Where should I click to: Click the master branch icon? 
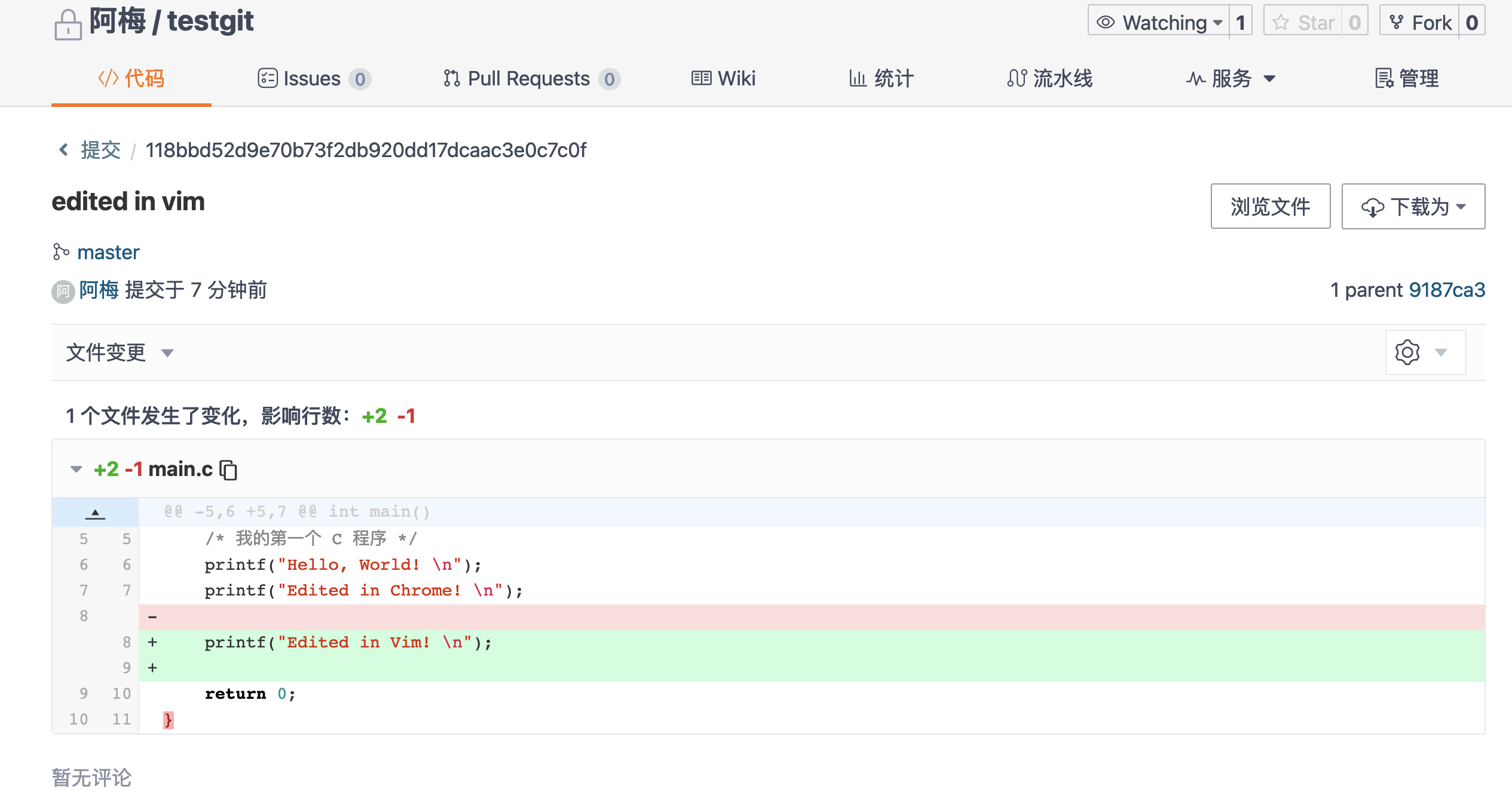[x=60, y=252]
